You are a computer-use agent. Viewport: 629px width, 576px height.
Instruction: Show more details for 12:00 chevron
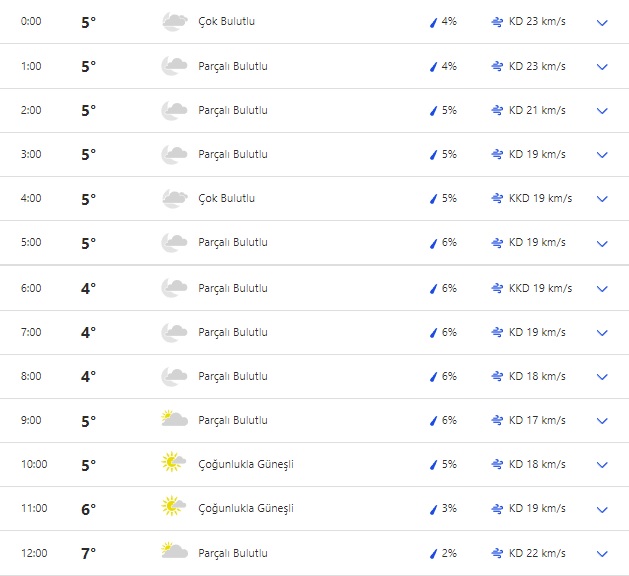coord(602,553)
